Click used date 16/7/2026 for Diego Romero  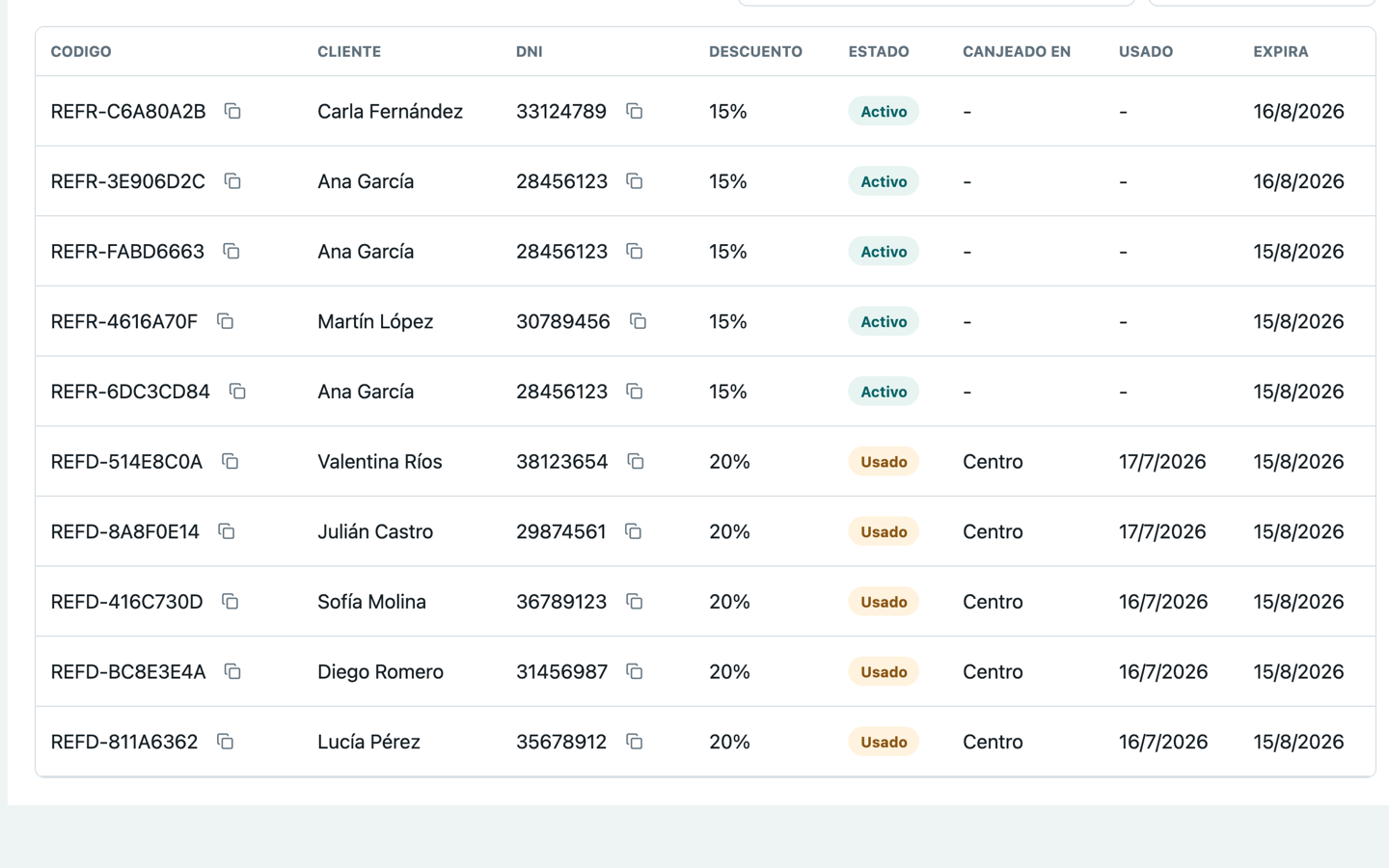[x=1163, y=672]
